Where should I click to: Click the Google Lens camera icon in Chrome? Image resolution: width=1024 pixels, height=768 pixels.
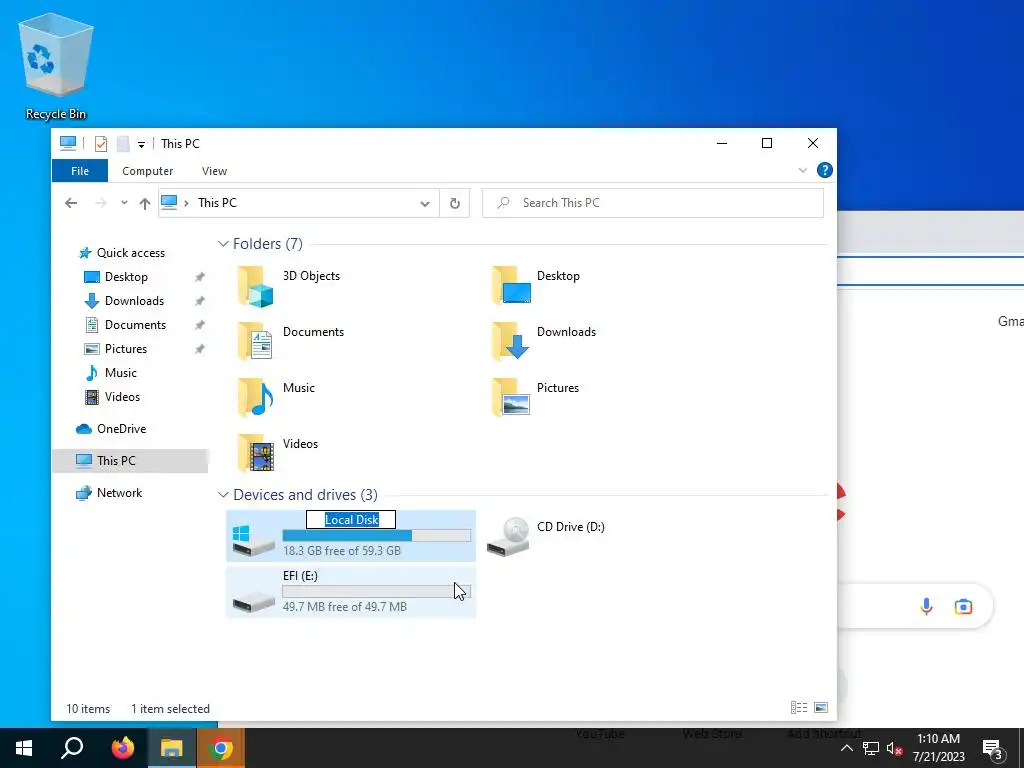tap(963, 607)
